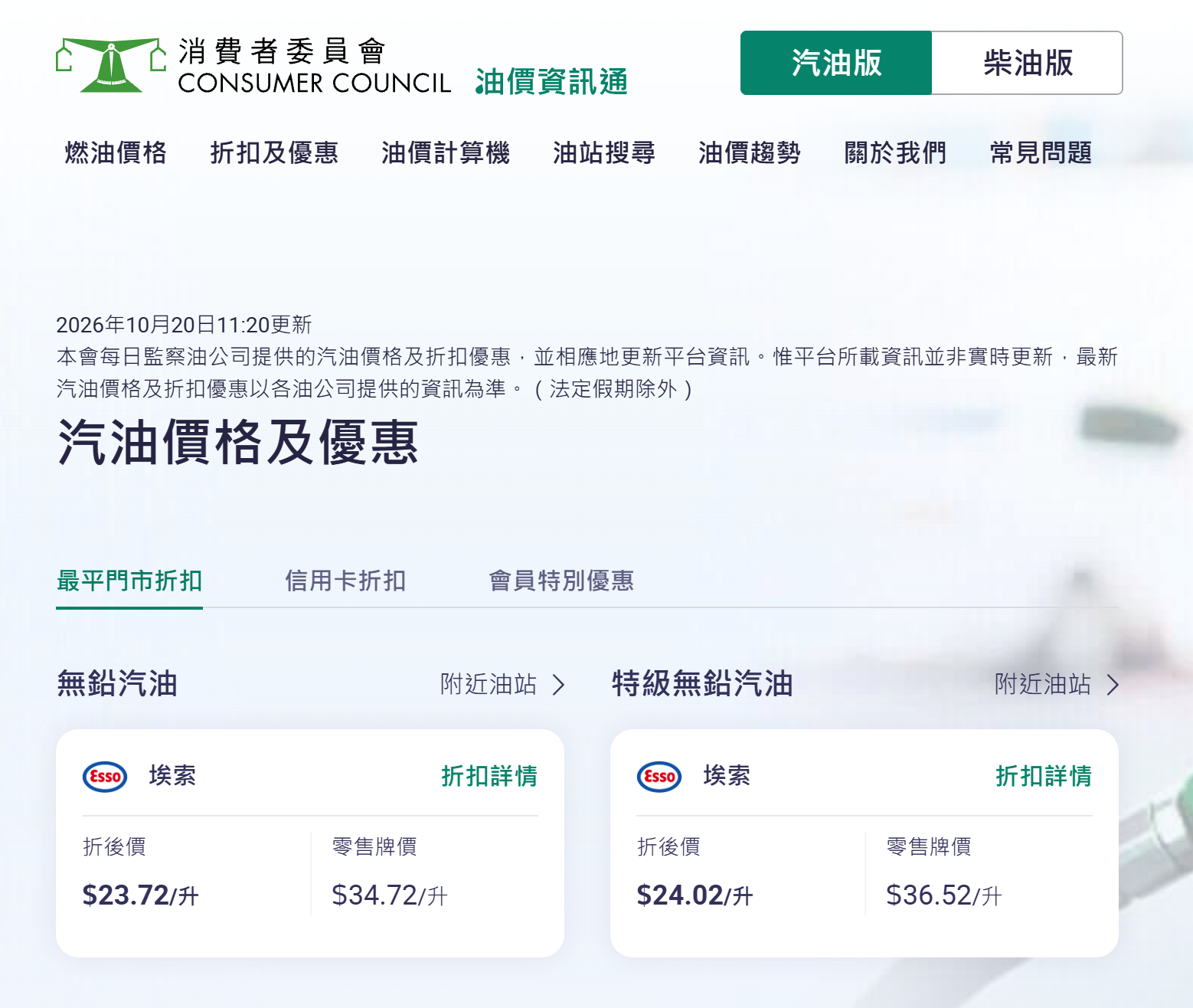Click the $23.72/升 discounted price
This screenshot has height=1008, width=1193.
pos(140,895)
